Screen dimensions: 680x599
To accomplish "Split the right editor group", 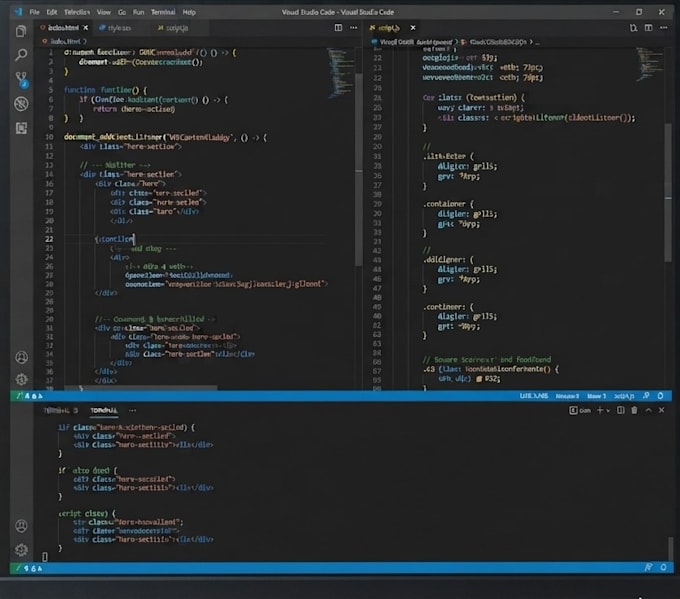I will tap(648, 28).
